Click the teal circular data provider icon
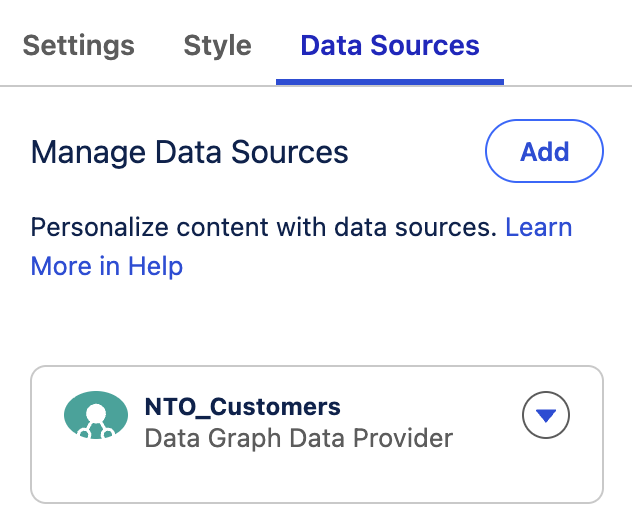The image size is (632, 527). coord(95,416)
